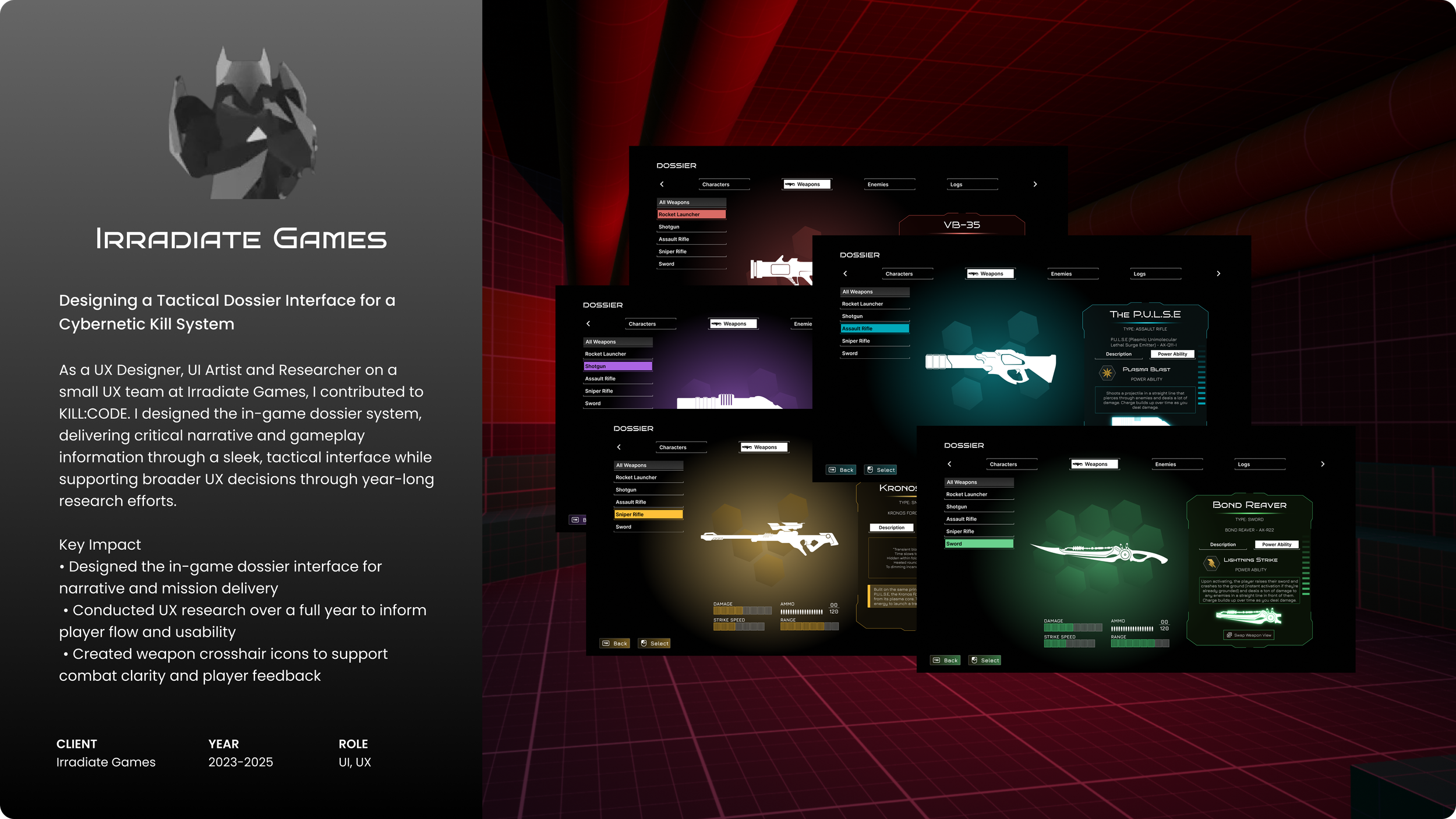
Task: Toggle Power Ability tab in P.U.L.S.E panel
Action: 1172,354
